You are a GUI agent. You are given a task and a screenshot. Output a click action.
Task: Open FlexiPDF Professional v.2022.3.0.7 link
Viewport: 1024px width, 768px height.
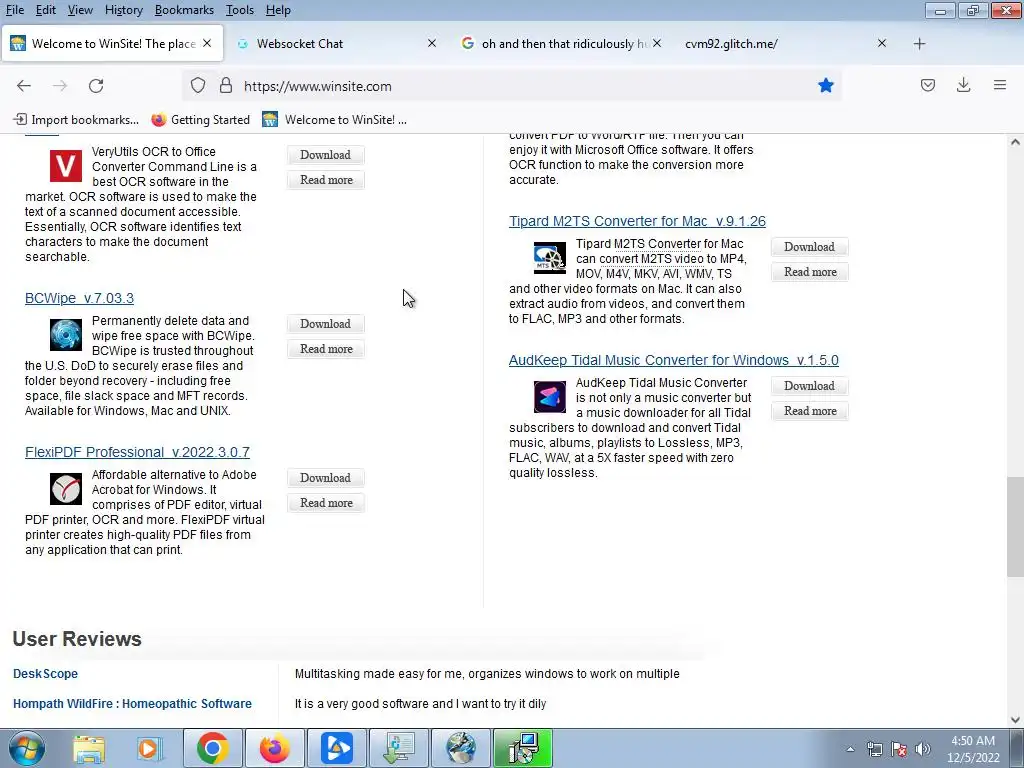click(137, 452)
